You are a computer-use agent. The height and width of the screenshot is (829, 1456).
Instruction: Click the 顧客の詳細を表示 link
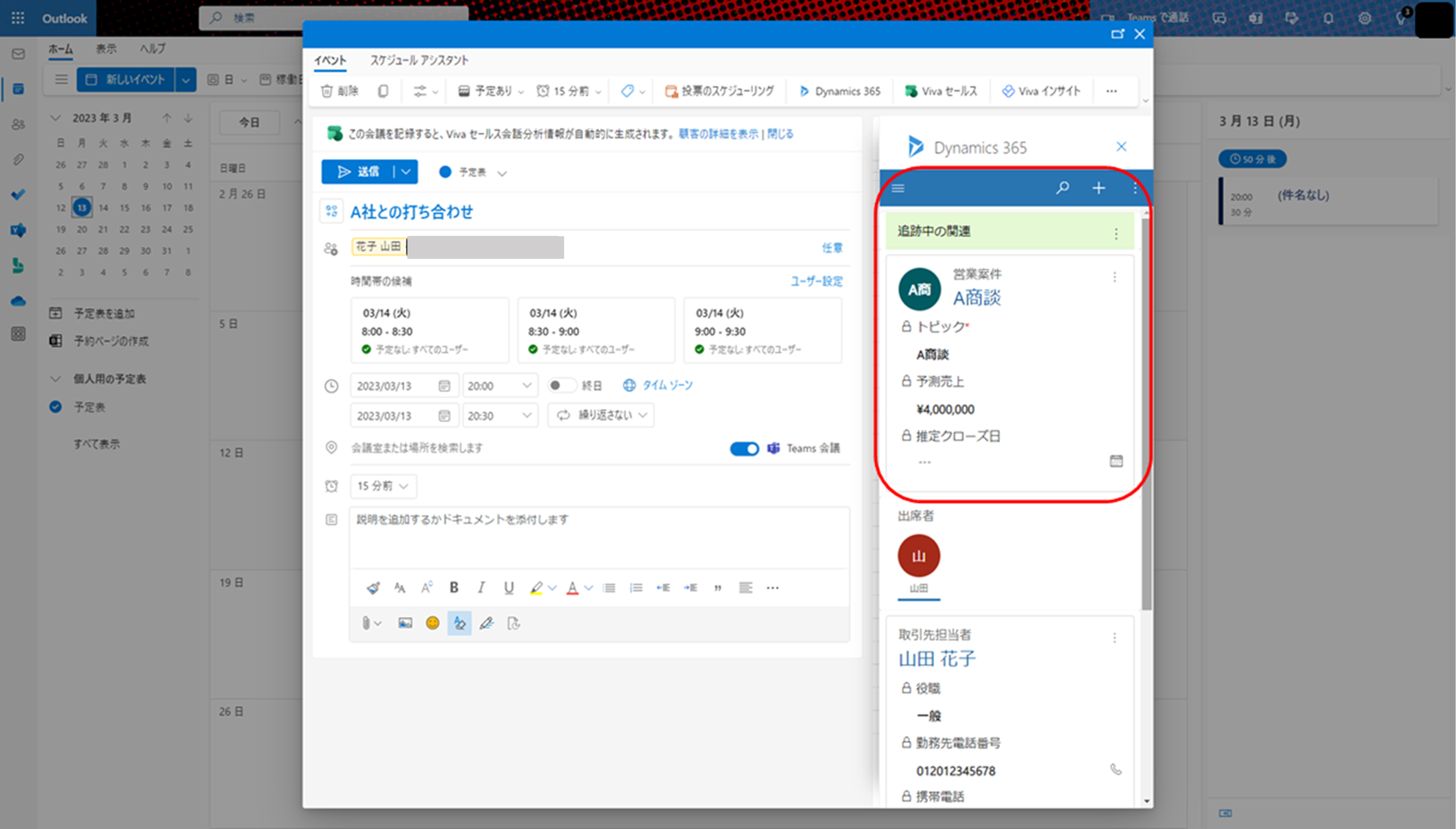[719, 134]
